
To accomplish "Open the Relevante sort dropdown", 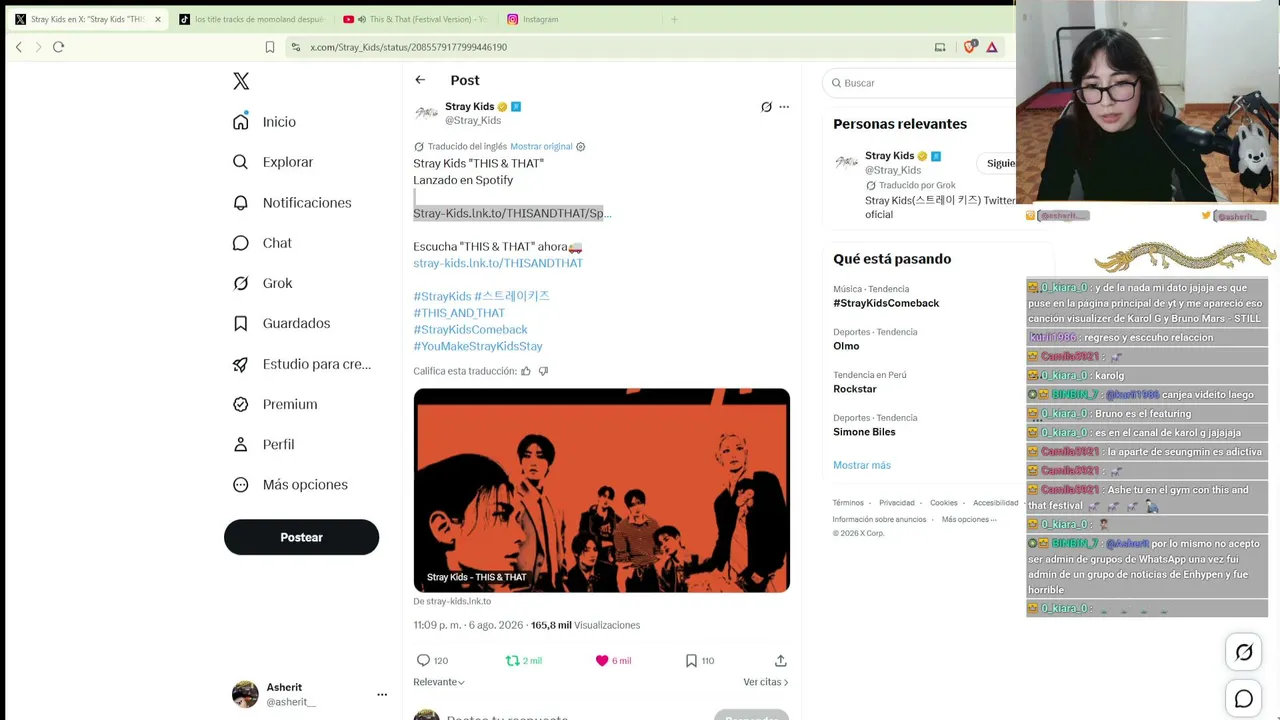I will click(x=439, y=682).
